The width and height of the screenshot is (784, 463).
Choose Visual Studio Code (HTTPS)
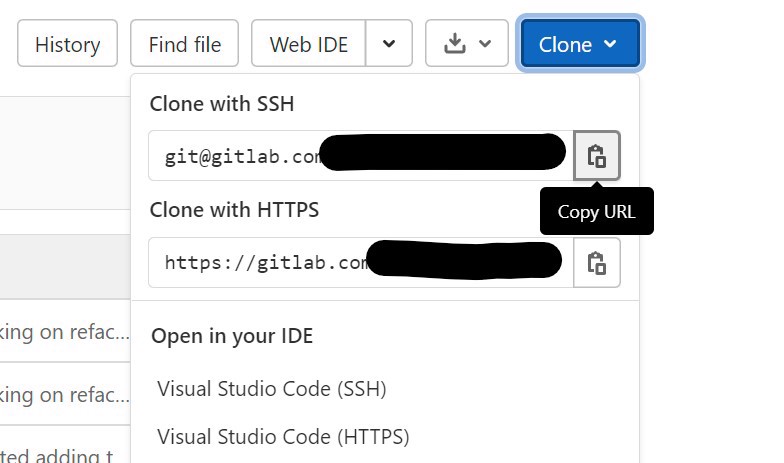pyautogui.click(x=283, y=436)
